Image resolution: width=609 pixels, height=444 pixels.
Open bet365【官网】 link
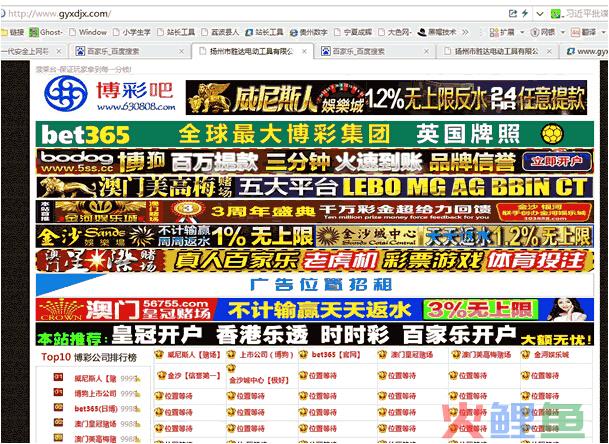[336, 354]
